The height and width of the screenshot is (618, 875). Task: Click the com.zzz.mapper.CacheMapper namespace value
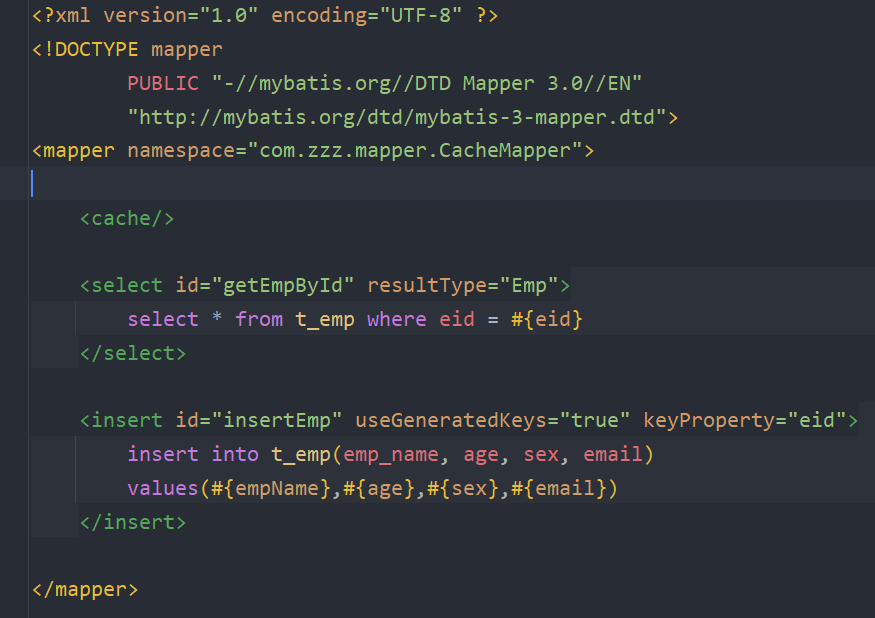pos(415,151)
